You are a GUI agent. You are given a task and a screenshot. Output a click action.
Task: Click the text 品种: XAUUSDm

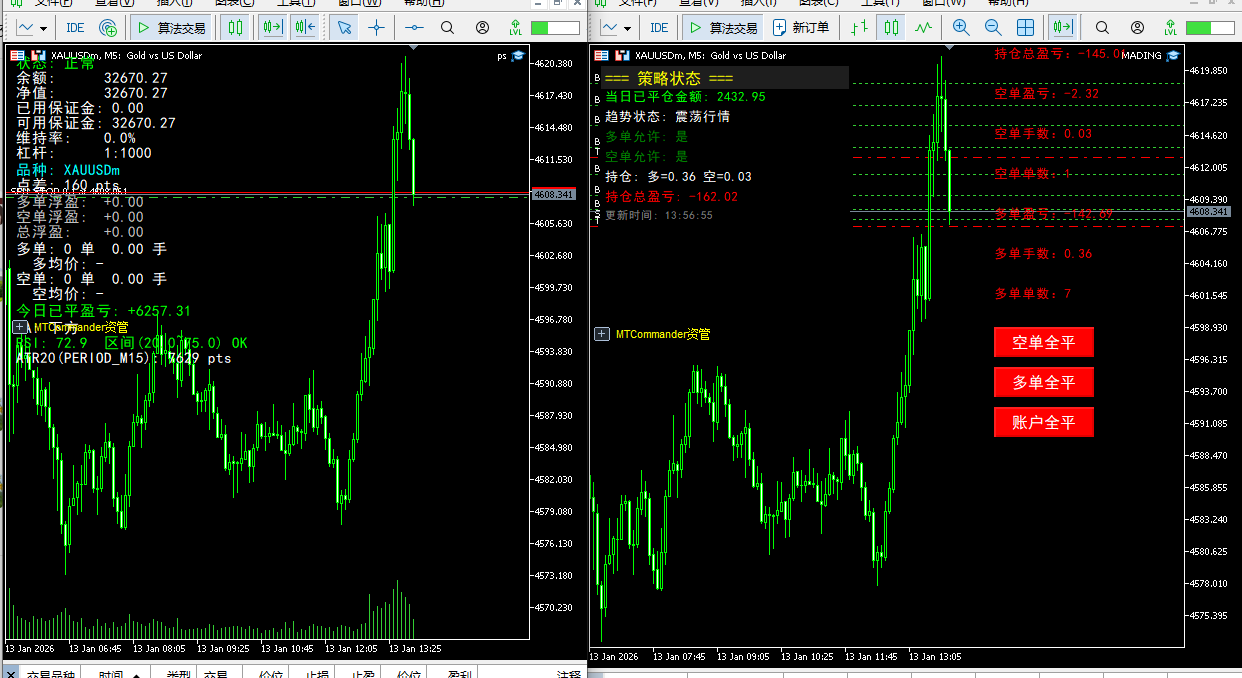click(68, 170)
